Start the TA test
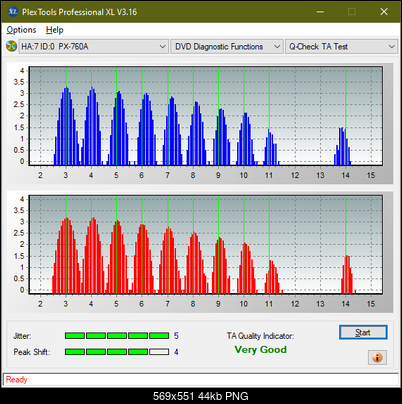 363,332
